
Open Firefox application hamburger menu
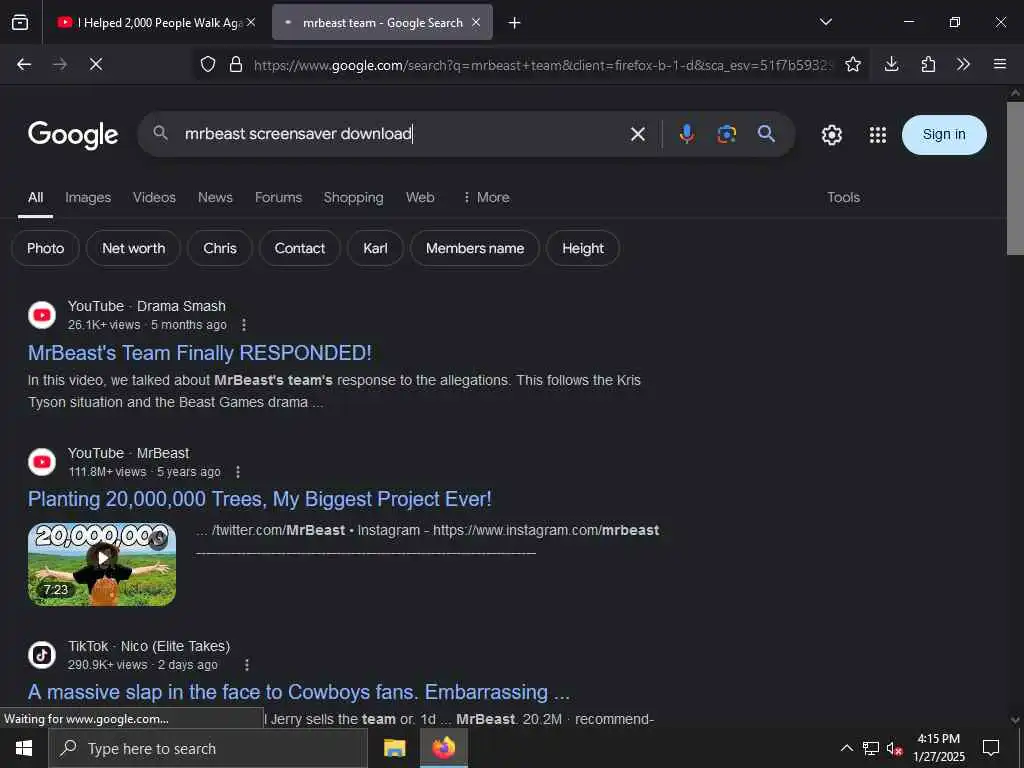tap(1000, 64)
